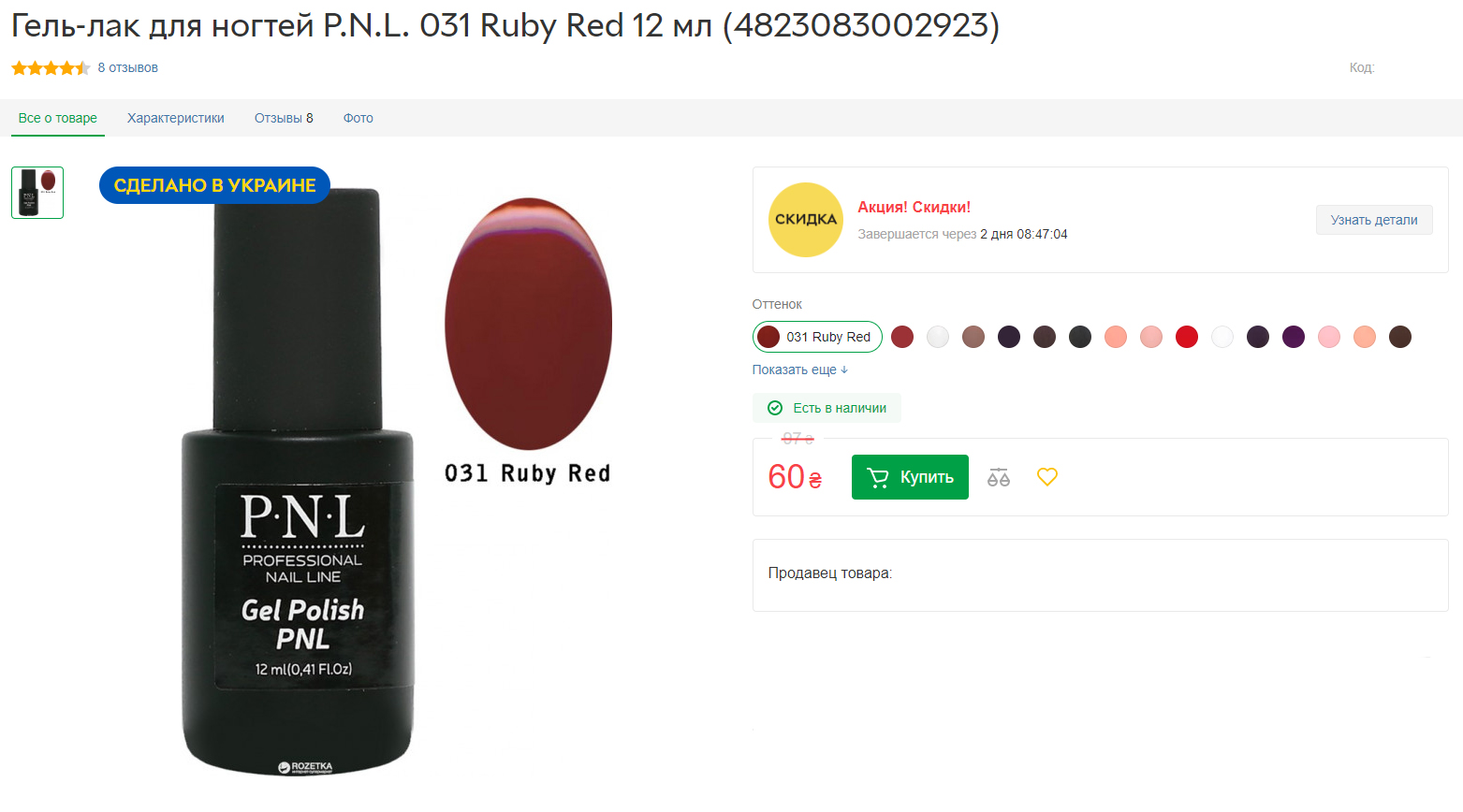The height and width of the screenshot is (812, 1463).
Task: Switch to the Отзывы tab
Action: [x=284, y=118]
